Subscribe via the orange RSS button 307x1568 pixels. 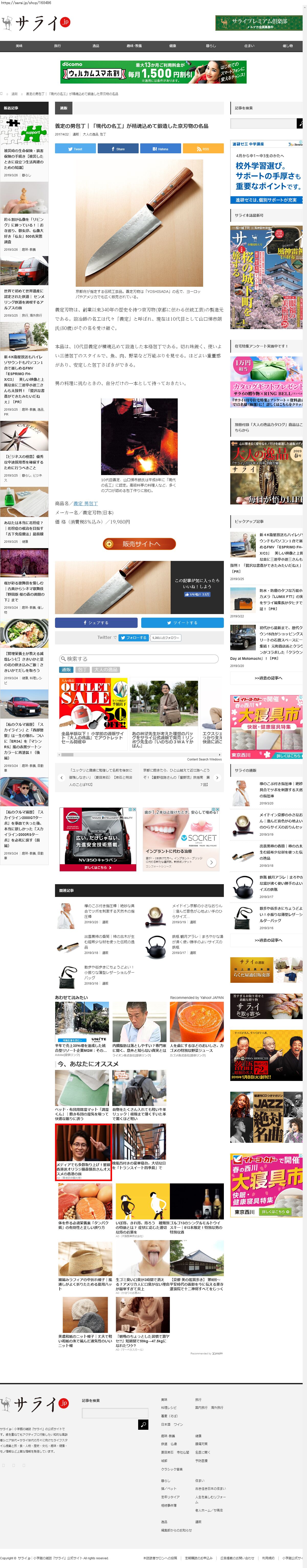coord(203,148)
